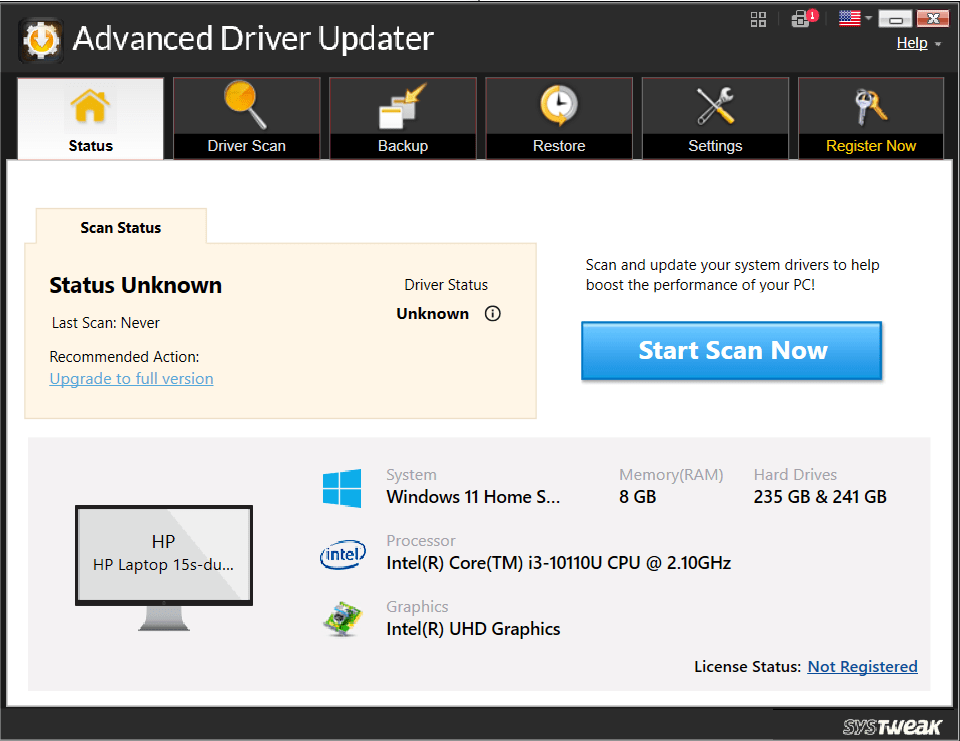Screen dimensions: 960x741
Task: Click the Windows system logo icon
Action: 342,488
